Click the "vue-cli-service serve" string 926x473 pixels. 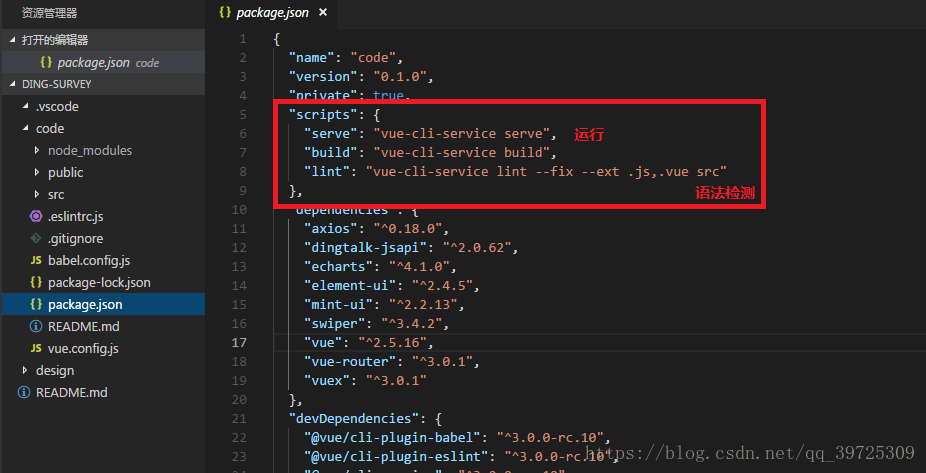pos(462,133)
